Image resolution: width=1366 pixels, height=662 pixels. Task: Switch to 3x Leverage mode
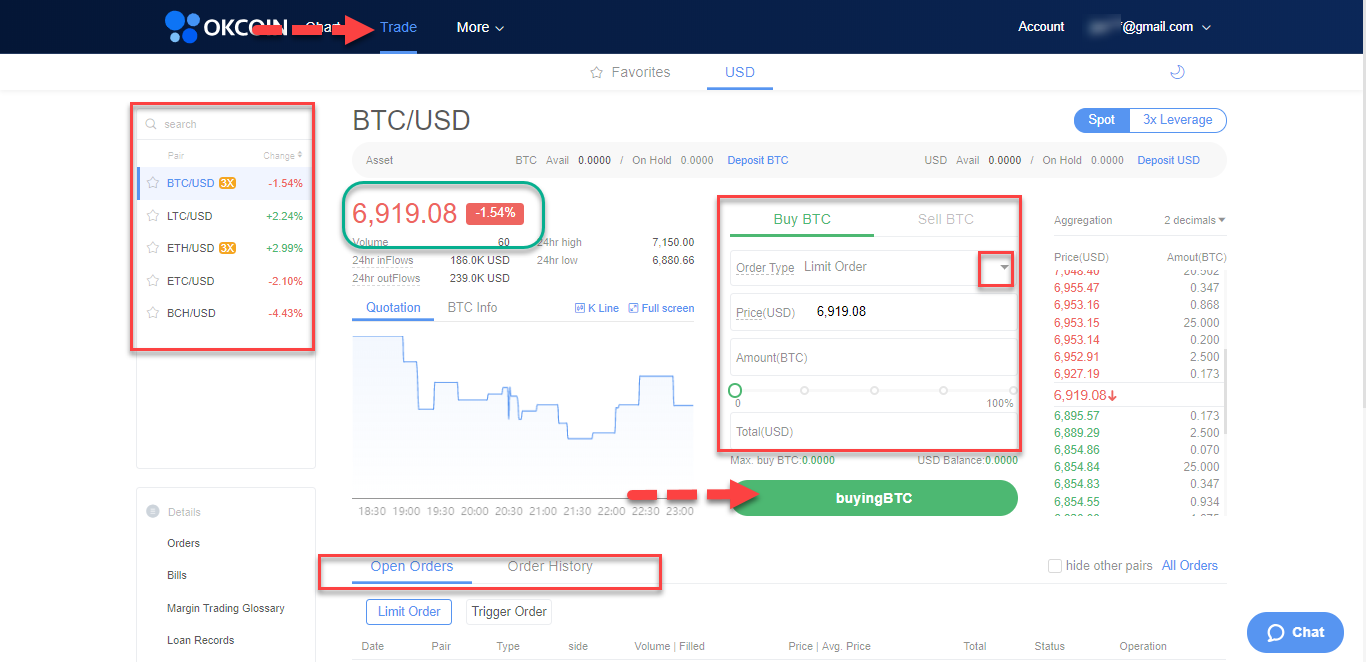coord(1178,120)
